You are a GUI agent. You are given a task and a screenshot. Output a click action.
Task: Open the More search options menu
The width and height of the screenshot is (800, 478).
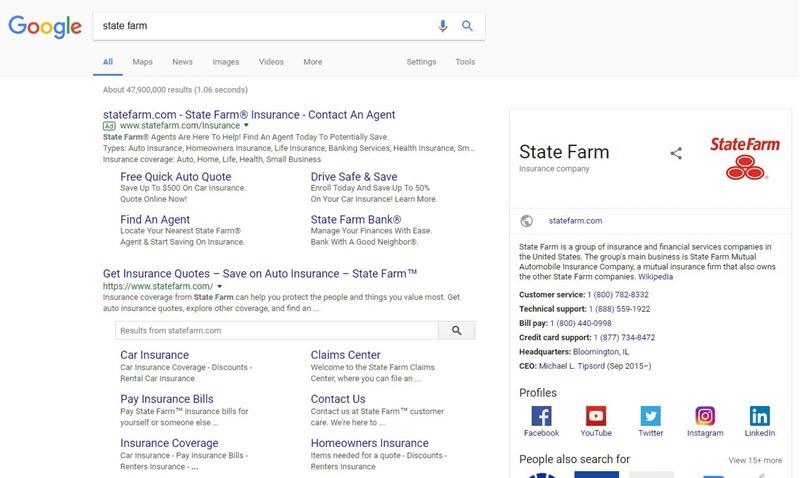(313, 62)
